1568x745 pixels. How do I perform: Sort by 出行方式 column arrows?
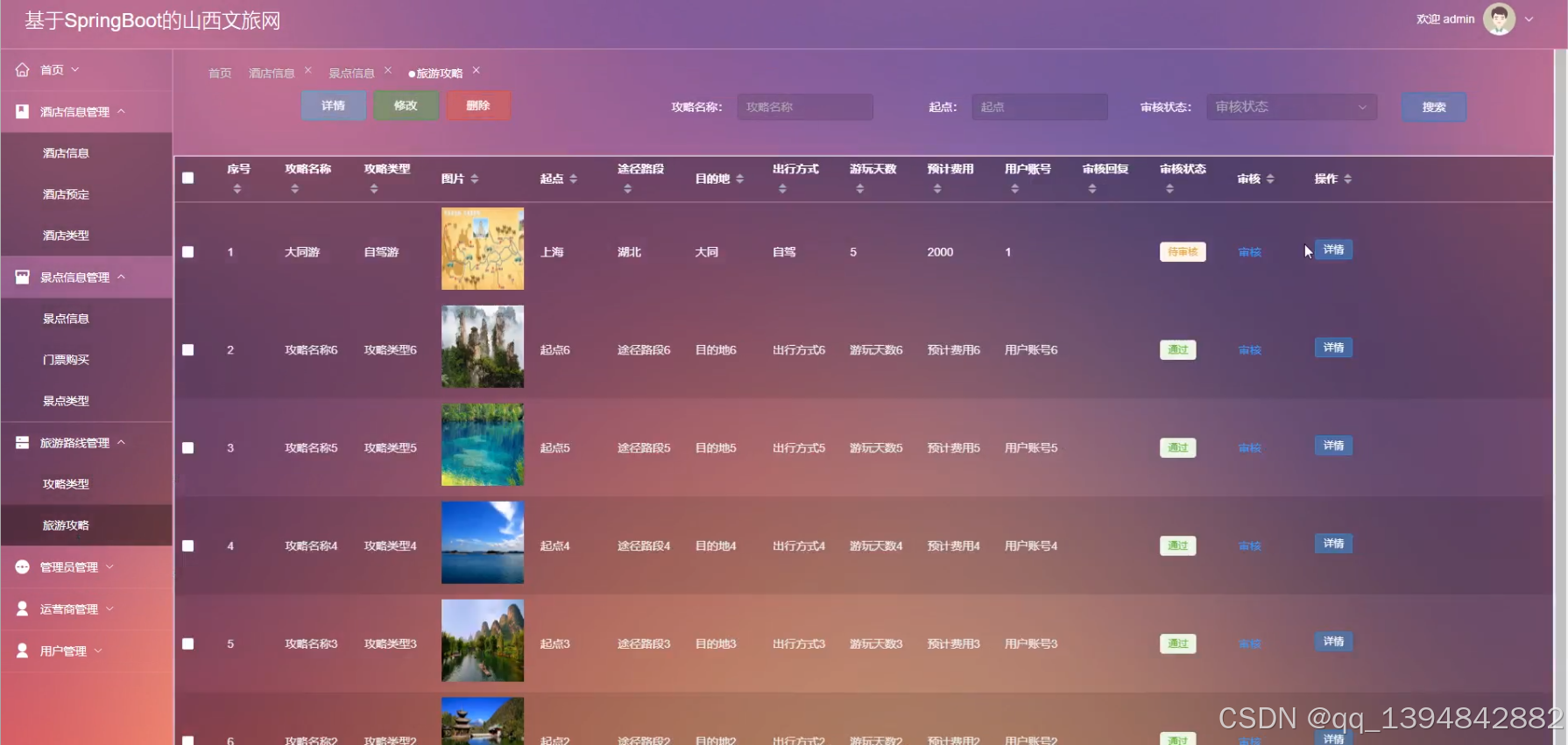[x=782, y=188]
